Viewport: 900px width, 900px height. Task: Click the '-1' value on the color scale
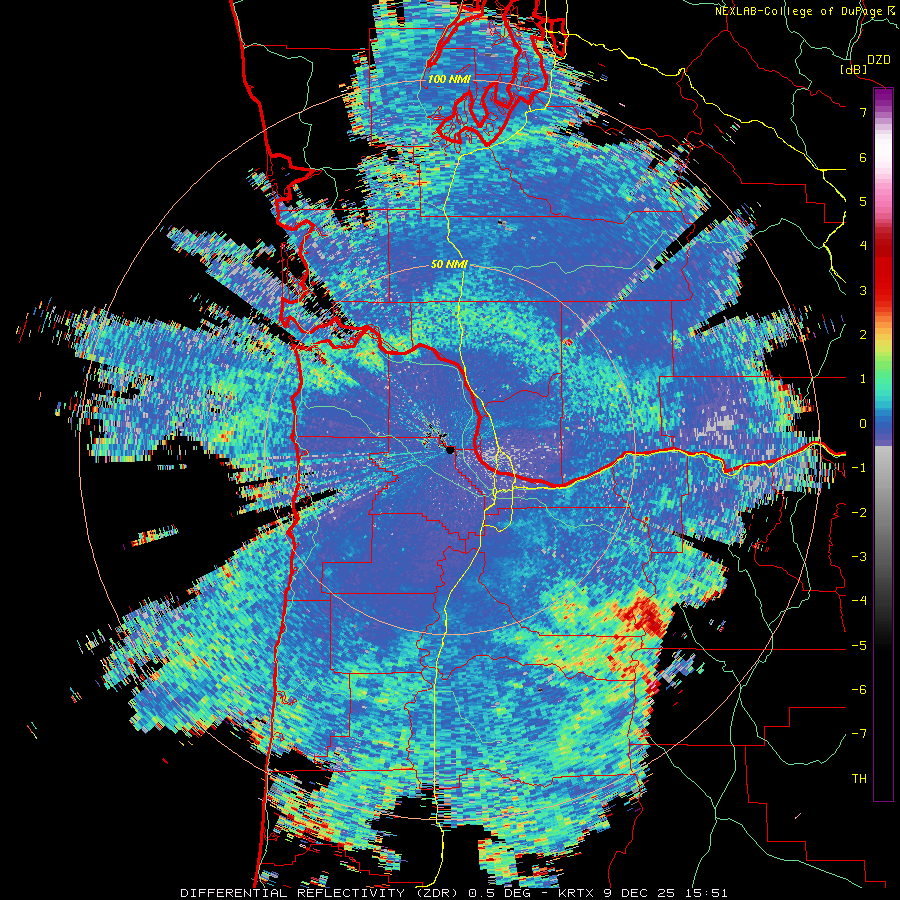(859, 468)
